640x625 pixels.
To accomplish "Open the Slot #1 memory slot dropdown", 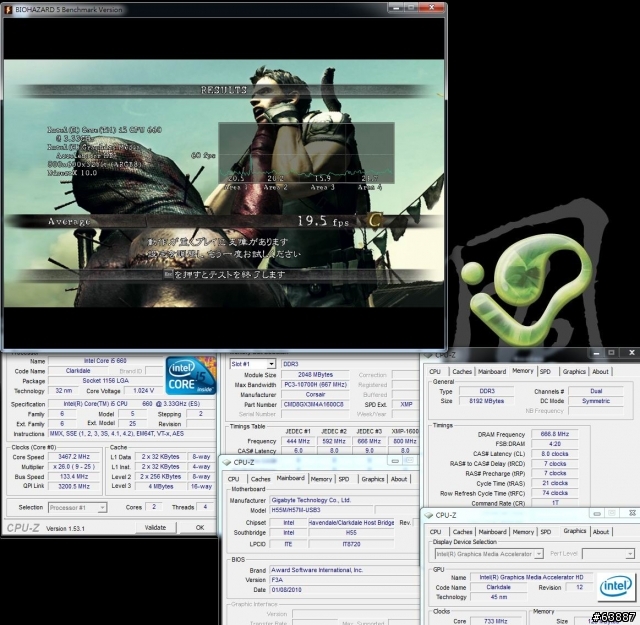I will (271, 364).
